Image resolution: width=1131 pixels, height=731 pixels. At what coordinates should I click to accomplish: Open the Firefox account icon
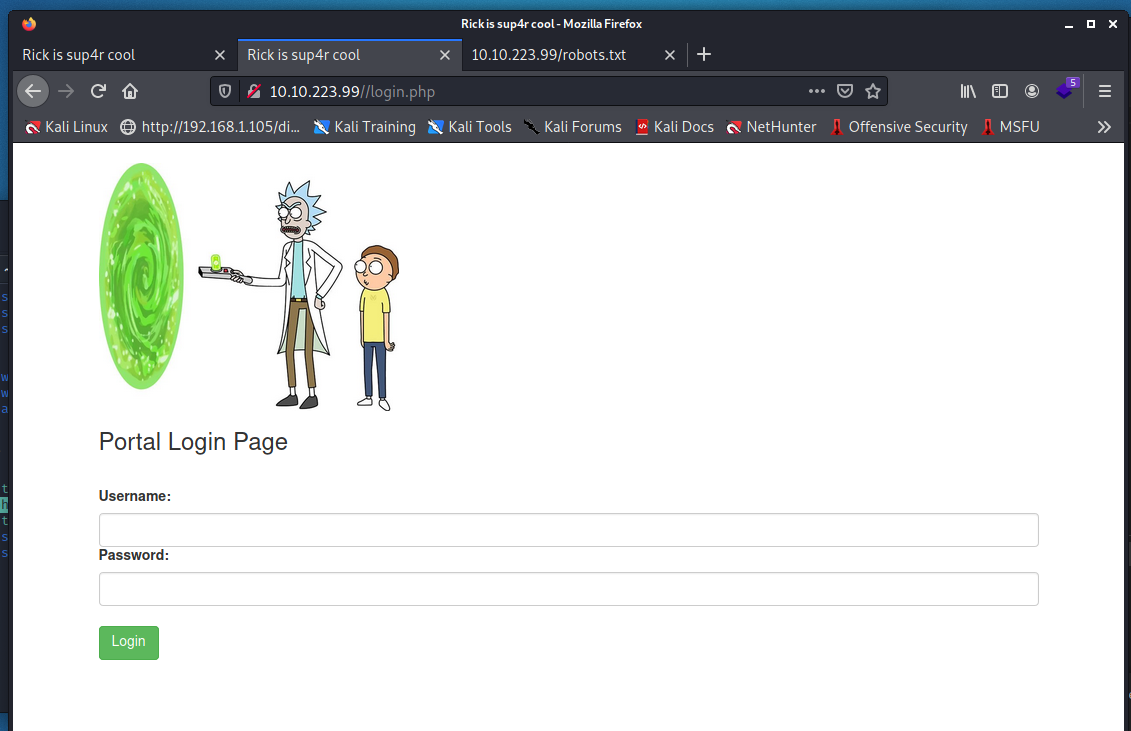coord(1031,91)
